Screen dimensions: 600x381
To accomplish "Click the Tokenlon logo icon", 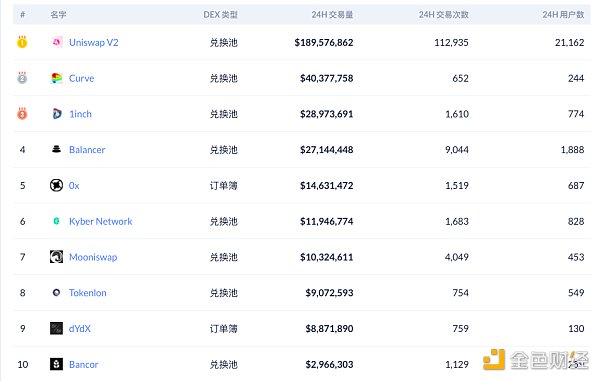I will (56, 293).
